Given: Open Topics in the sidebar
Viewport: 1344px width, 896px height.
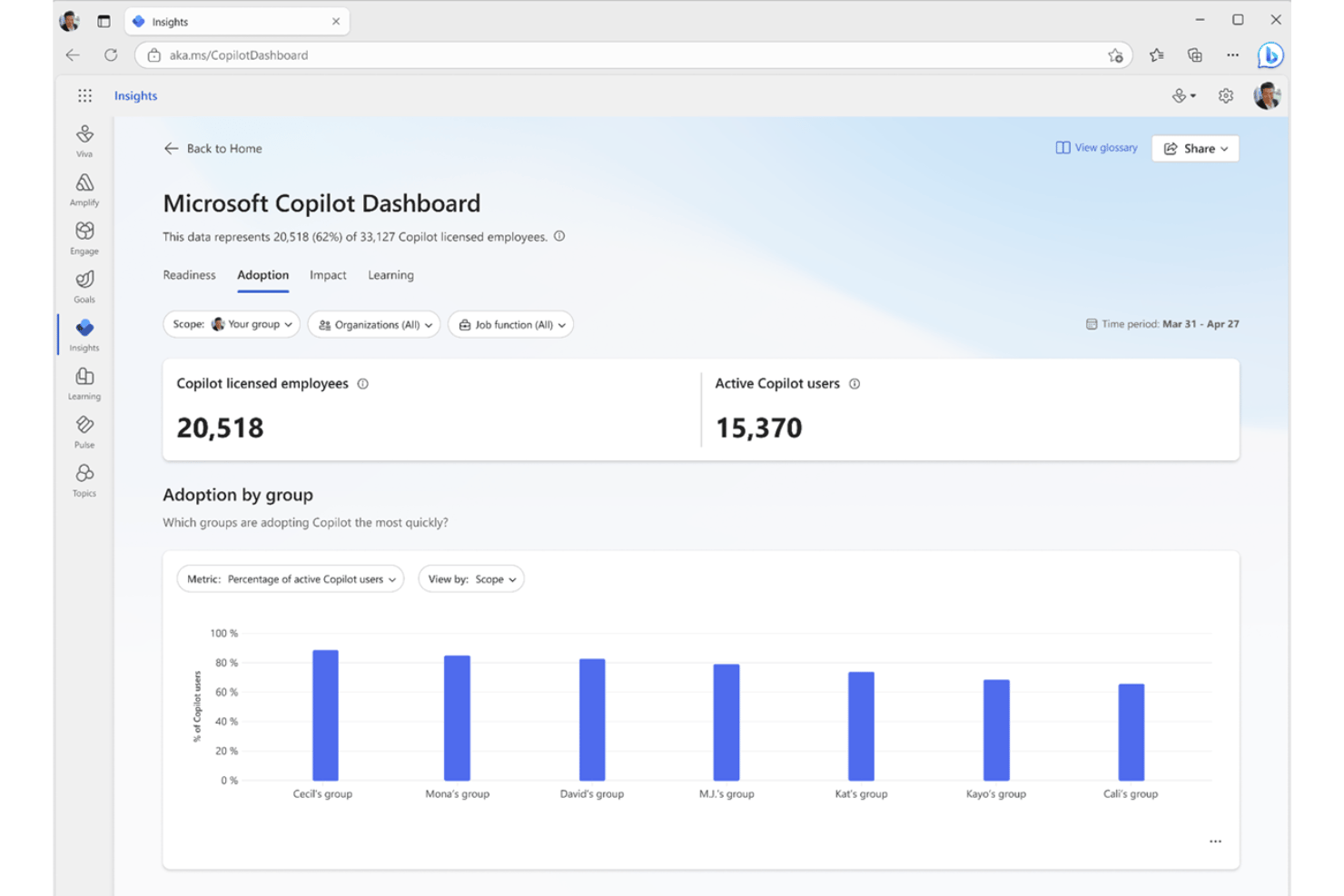Looking at the screenshot, I should 84,480.
